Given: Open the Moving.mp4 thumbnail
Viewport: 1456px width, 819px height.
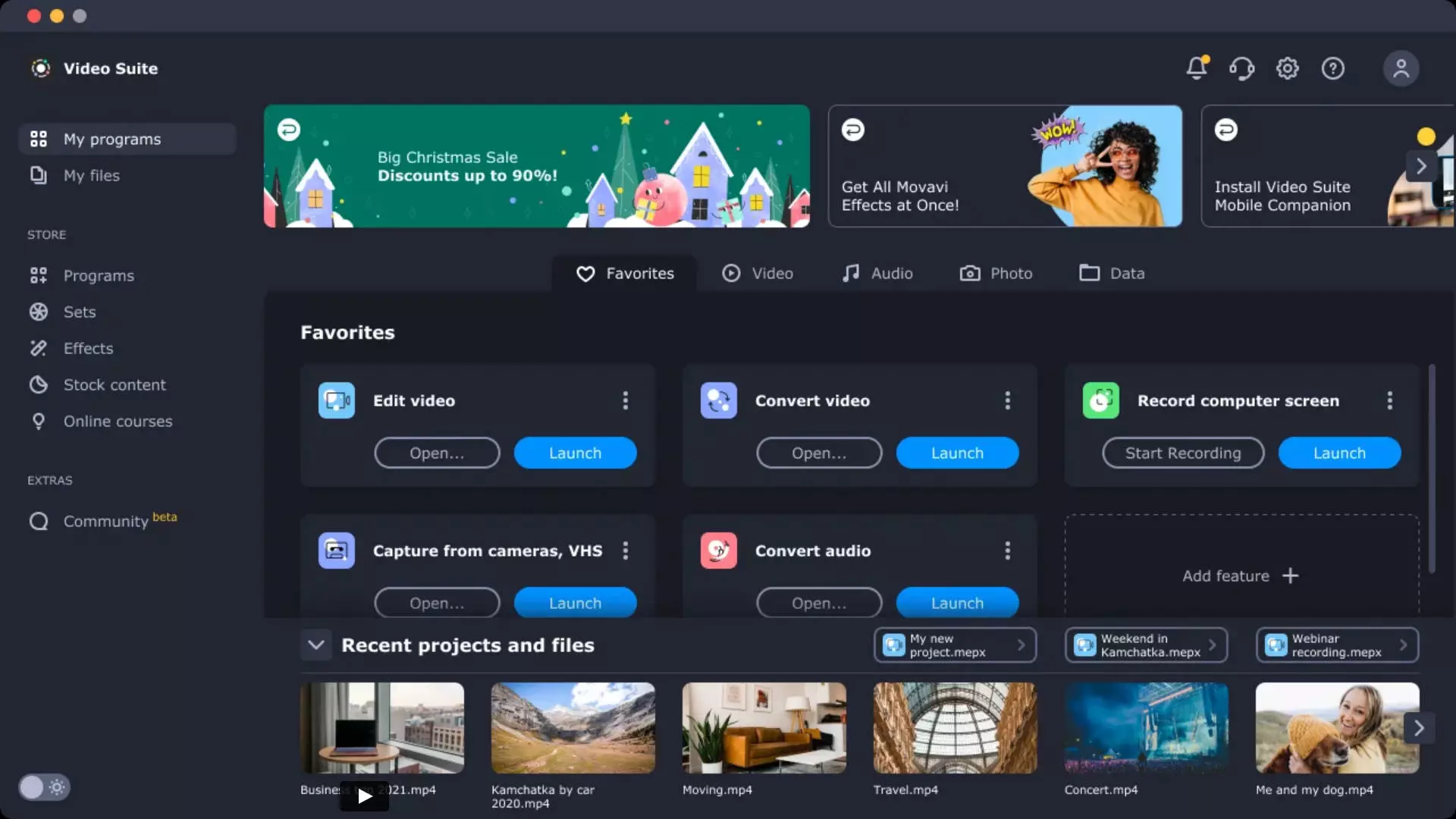Looking at the screenshot, I should pyautogui.click(x=764, y=728).
